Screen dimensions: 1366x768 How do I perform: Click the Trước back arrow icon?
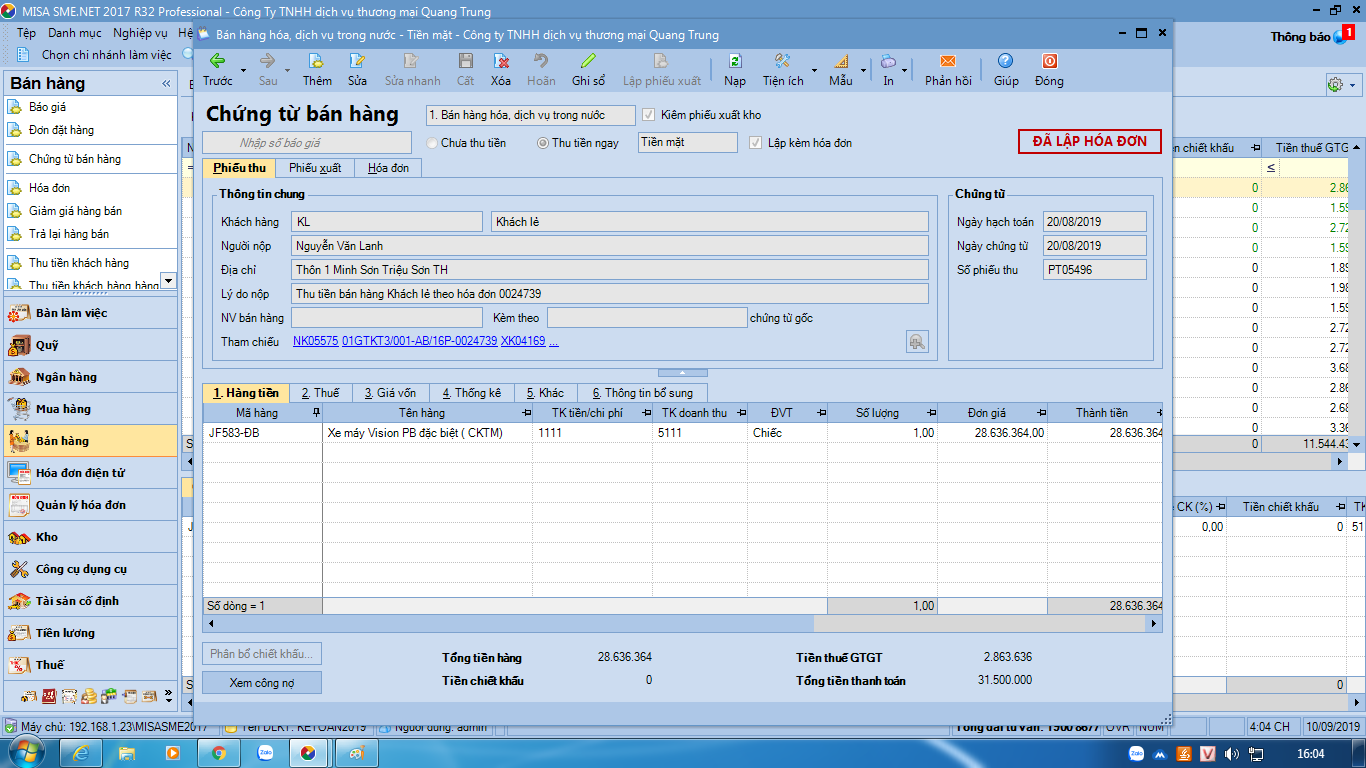(x=217, y=62)
